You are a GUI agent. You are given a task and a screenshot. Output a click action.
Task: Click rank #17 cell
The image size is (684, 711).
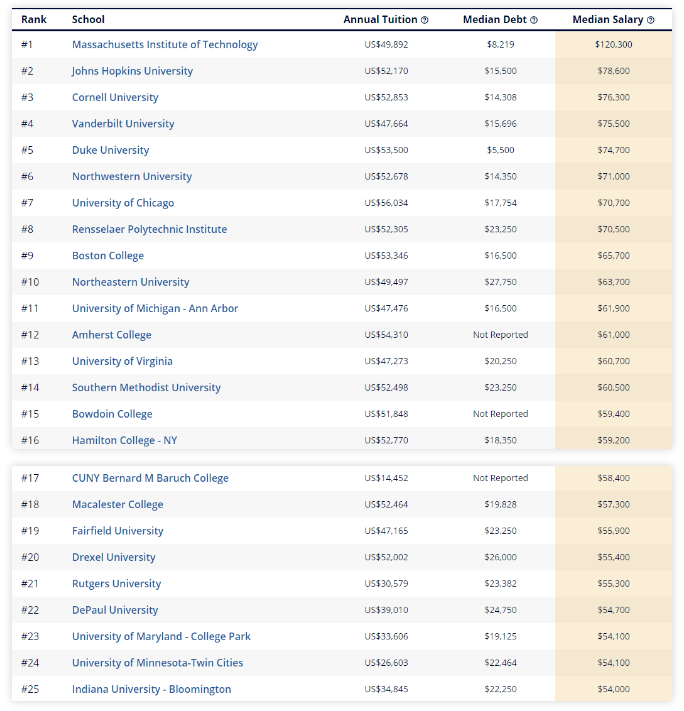click(x=30, y=478)
